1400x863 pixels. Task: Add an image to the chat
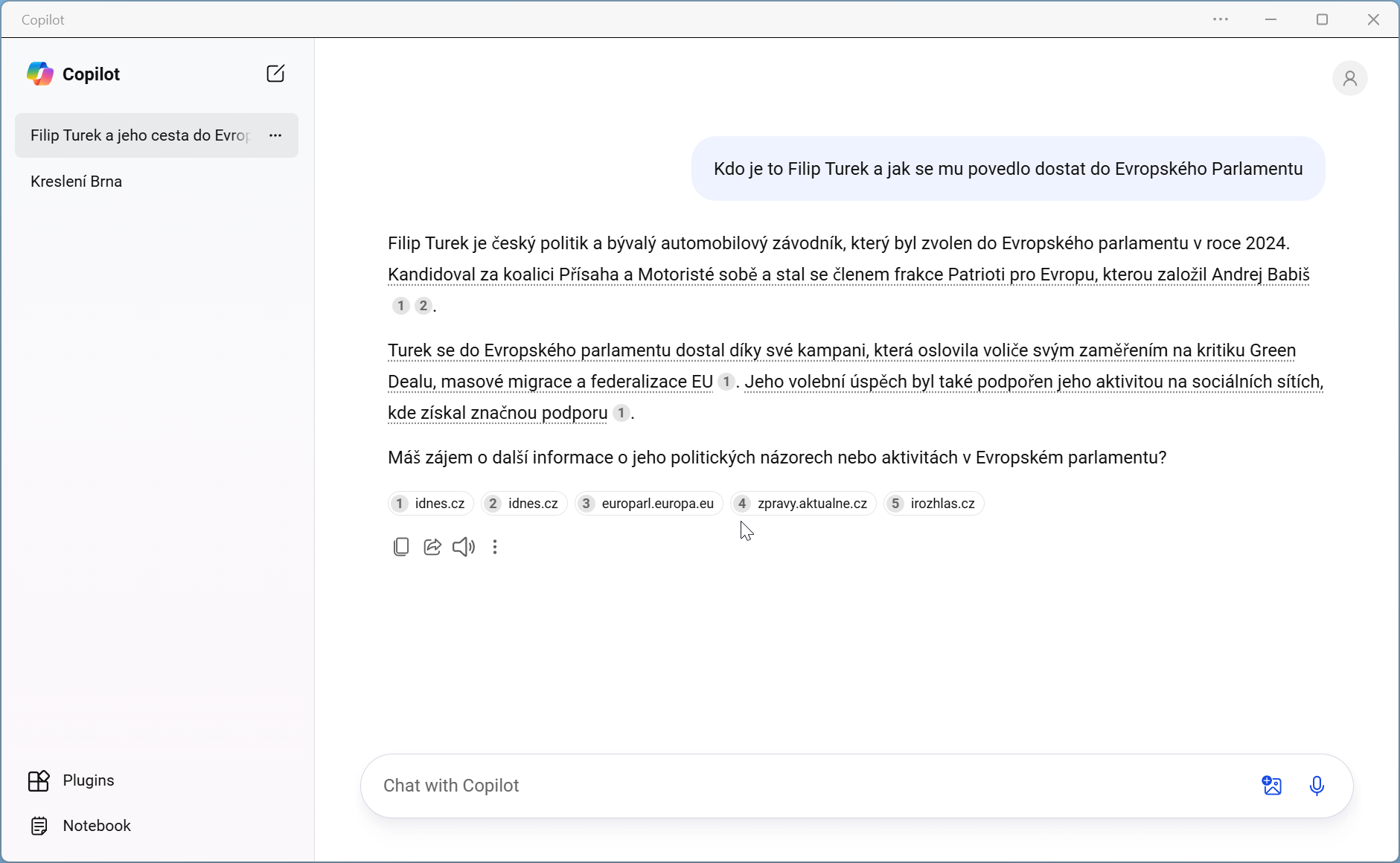1272,786
